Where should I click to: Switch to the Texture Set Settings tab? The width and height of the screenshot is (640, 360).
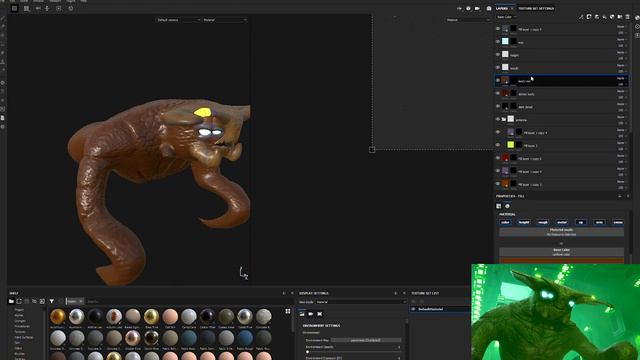(536, 8)
